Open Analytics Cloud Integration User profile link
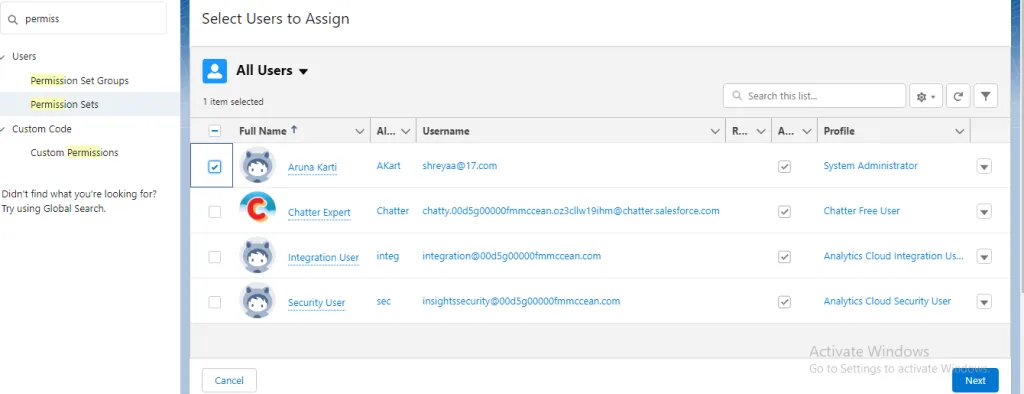The width and height of the screenshot is (1024, 394). [x=893, y=256]
